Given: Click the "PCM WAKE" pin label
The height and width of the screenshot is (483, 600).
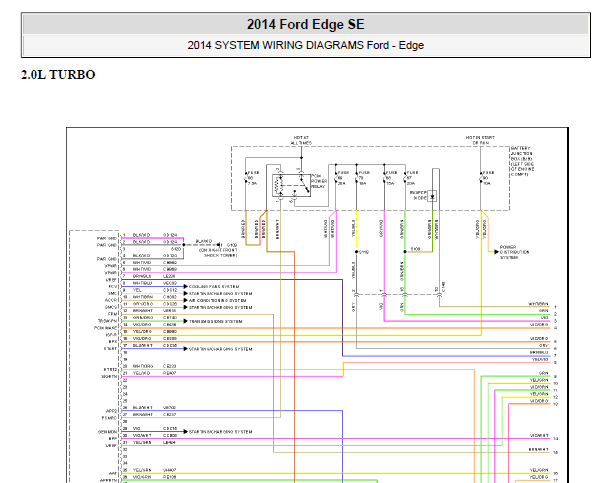Looking at the screenshot, I should point(105,328).
